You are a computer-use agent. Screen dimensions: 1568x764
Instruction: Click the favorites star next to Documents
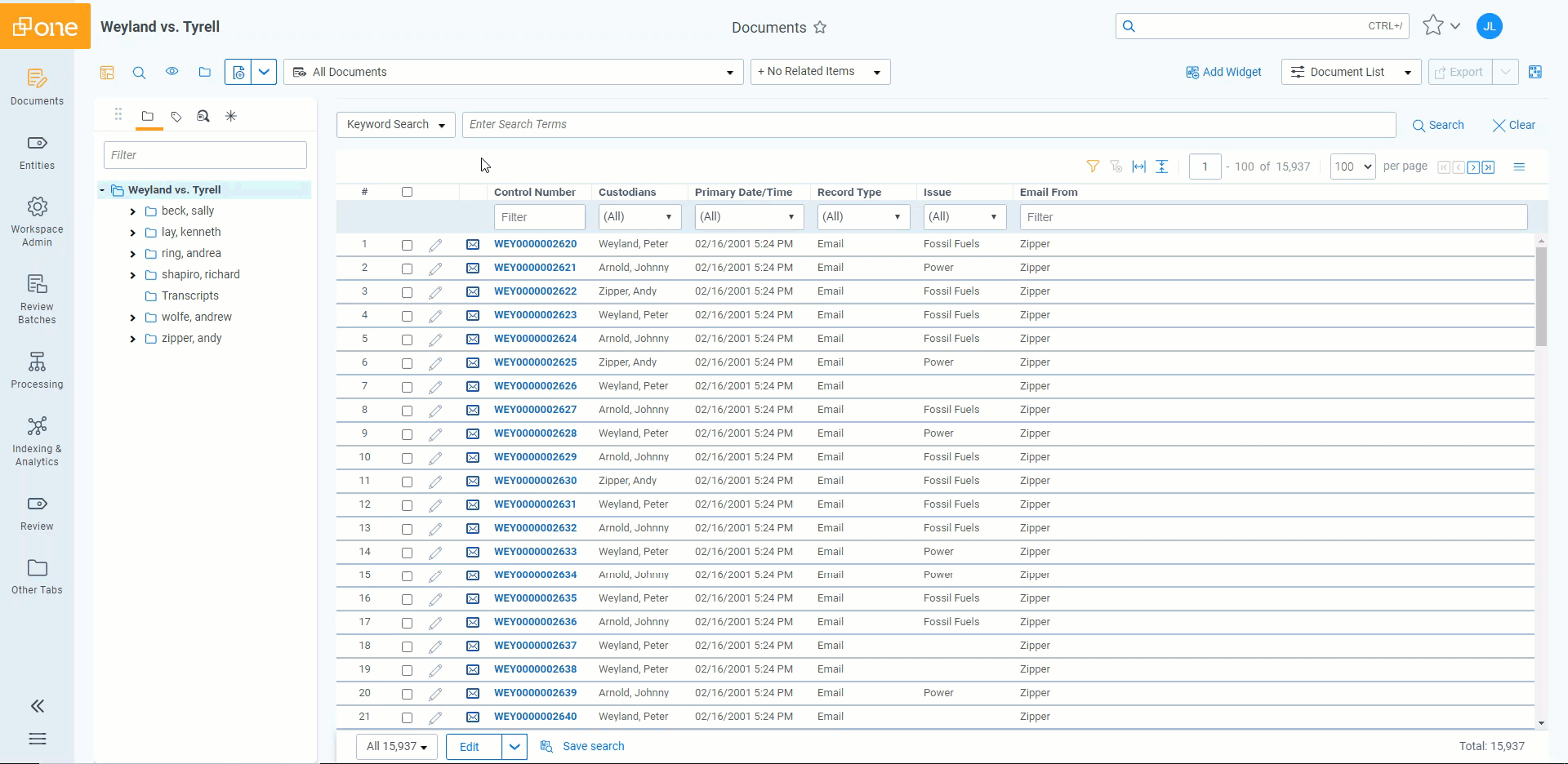[820, 28]
